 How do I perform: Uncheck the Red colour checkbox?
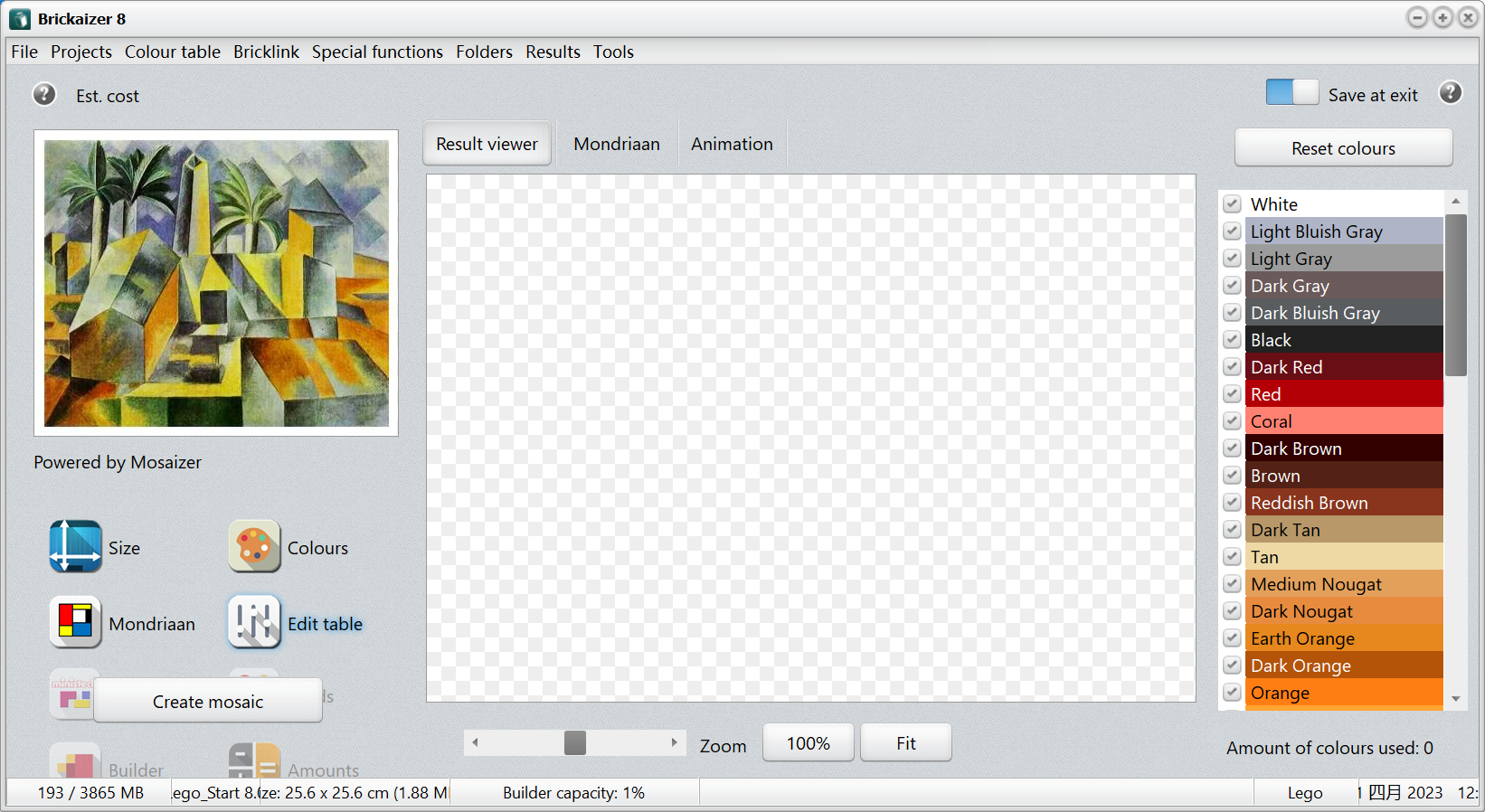pyautogui.click(x=1232, y=394)
